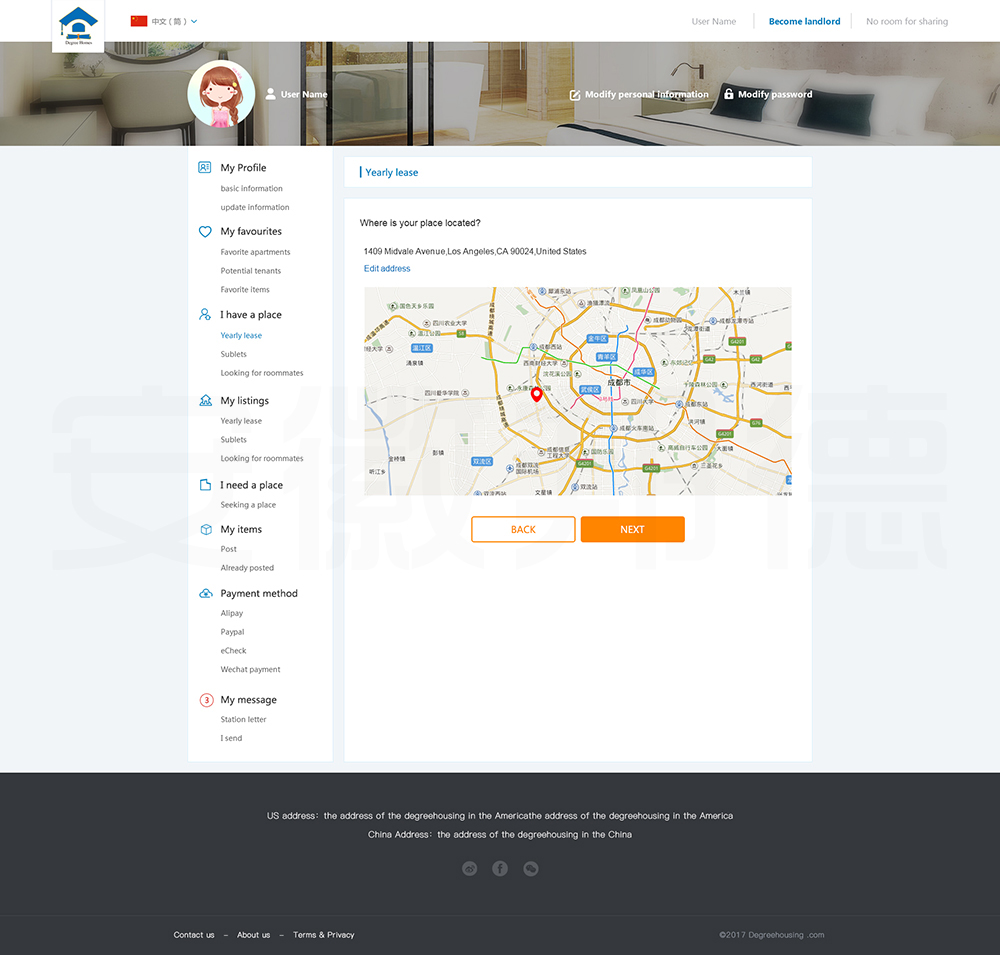Viewport: 1000px width, 955px height.
Task: Open the Become landlord link
Action: pos(804,21)
